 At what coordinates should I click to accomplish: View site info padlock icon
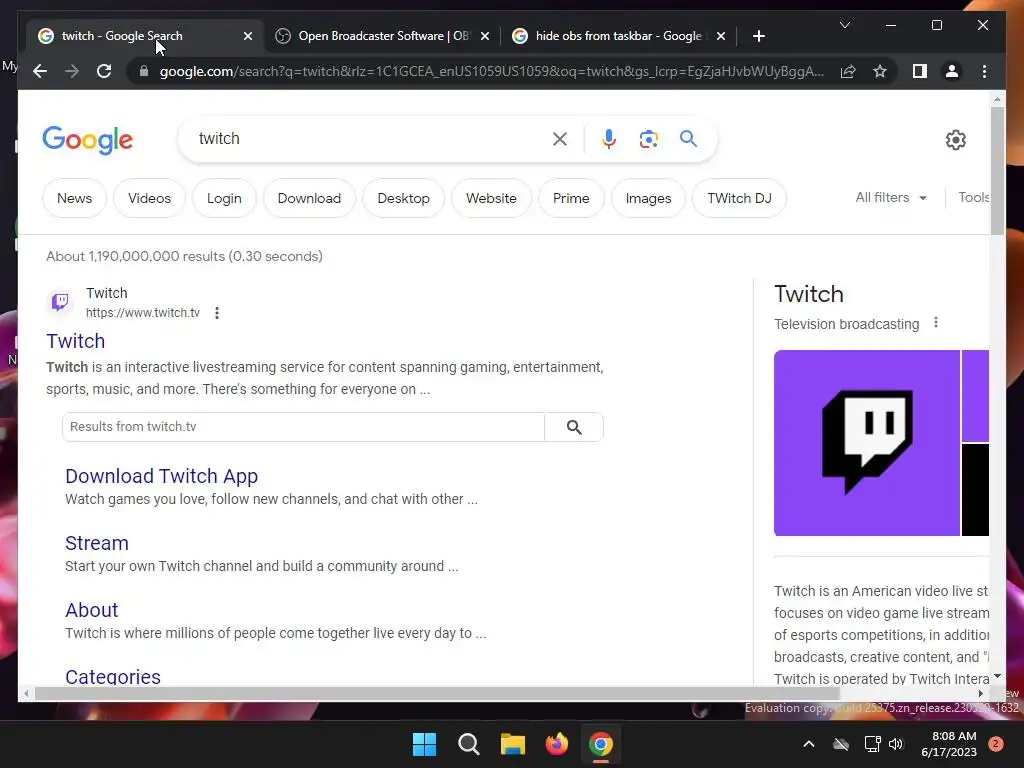pos(144,71)
